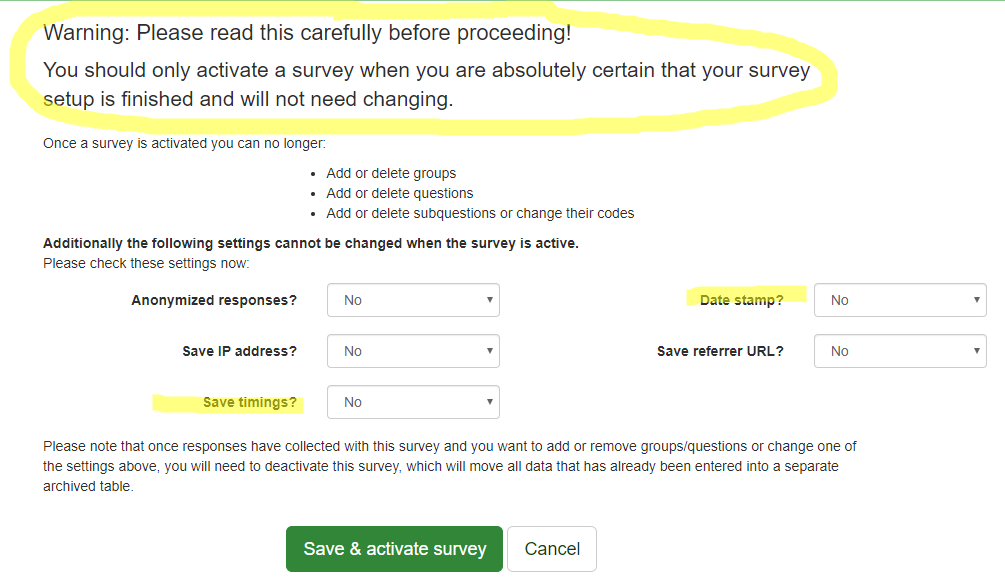Expand the Date stamp dropdown
This screenshot has height=583, width=1005.
(x=900, y=300)
